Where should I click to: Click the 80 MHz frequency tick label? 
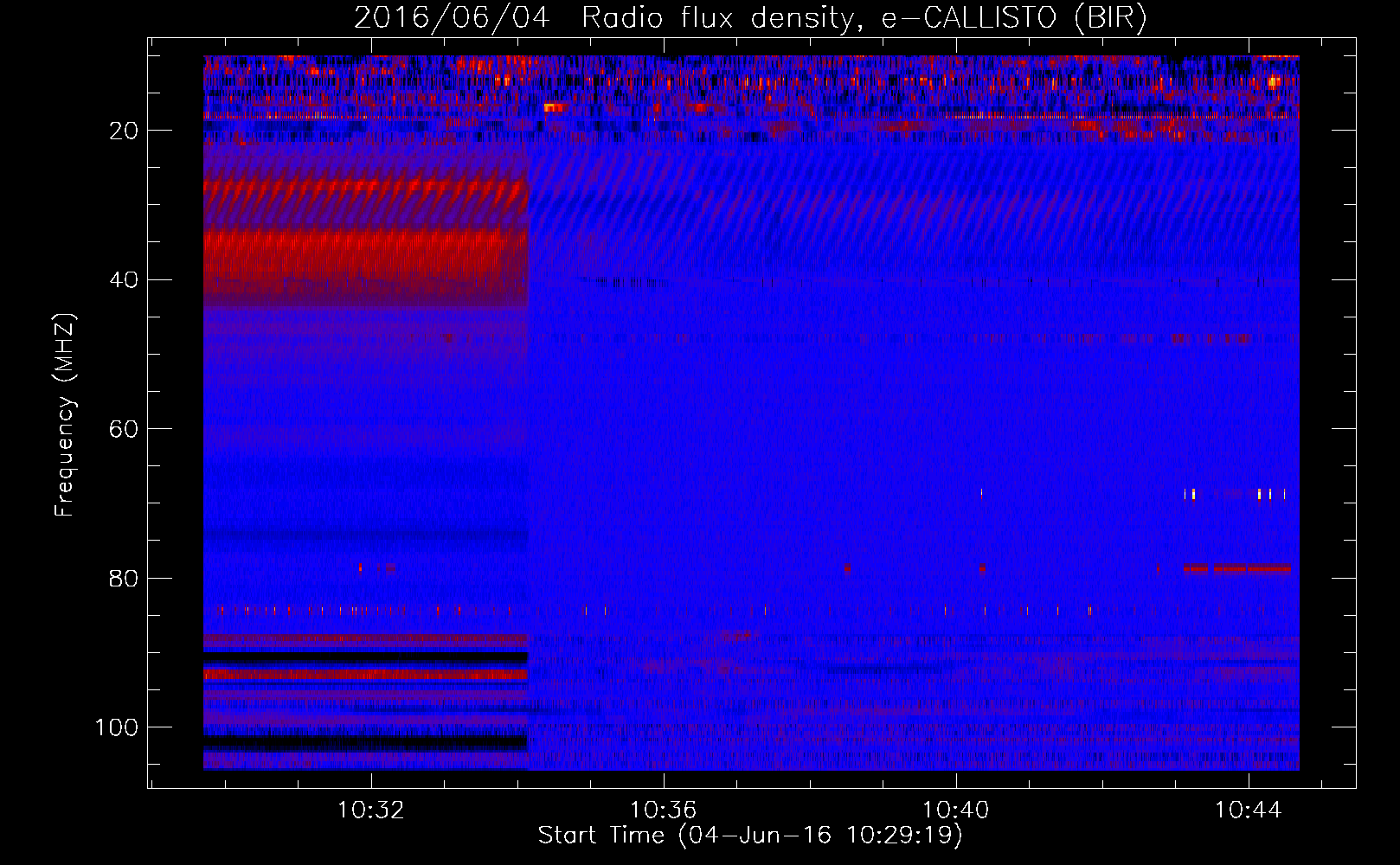click(125, 578)
